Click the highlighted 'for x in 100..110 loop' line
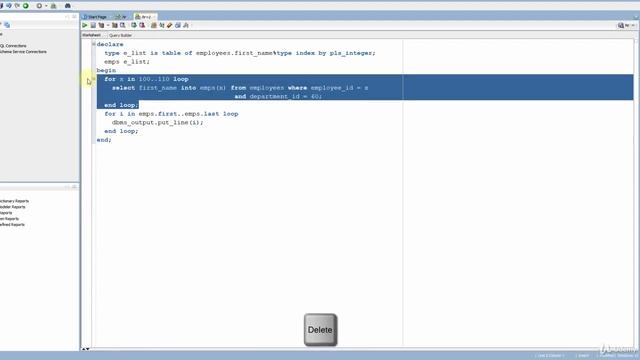This screenshot has height=360, width=640. [x=146, y=79]
